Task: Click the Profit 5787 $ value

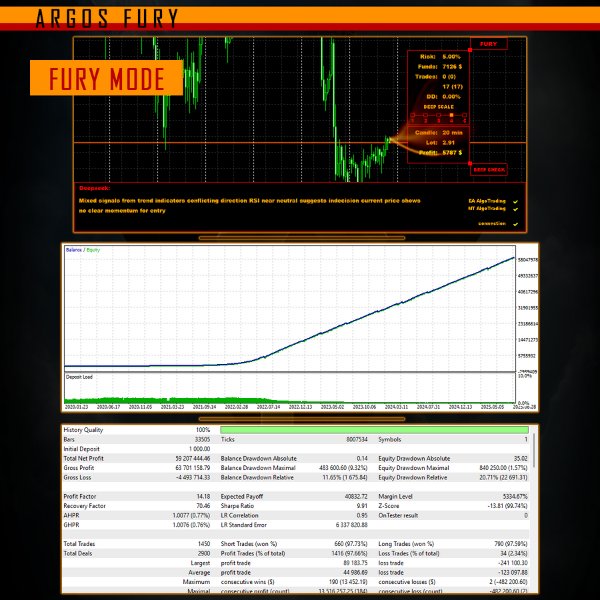Action: [452, 152]
